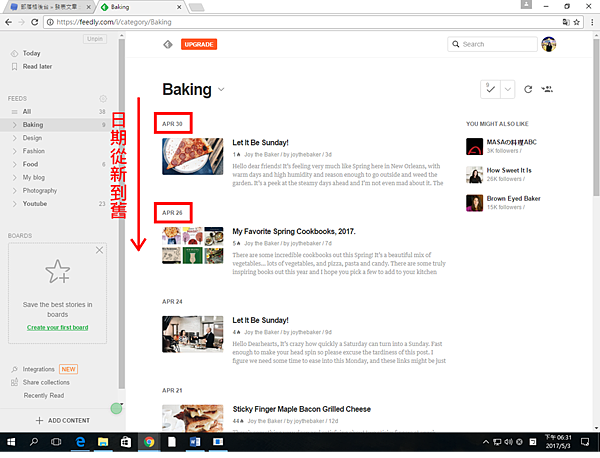600x458 pixels.
Task: Click the Unpin sidebar button
Action: pyautogui.click(x=95, y=39)
